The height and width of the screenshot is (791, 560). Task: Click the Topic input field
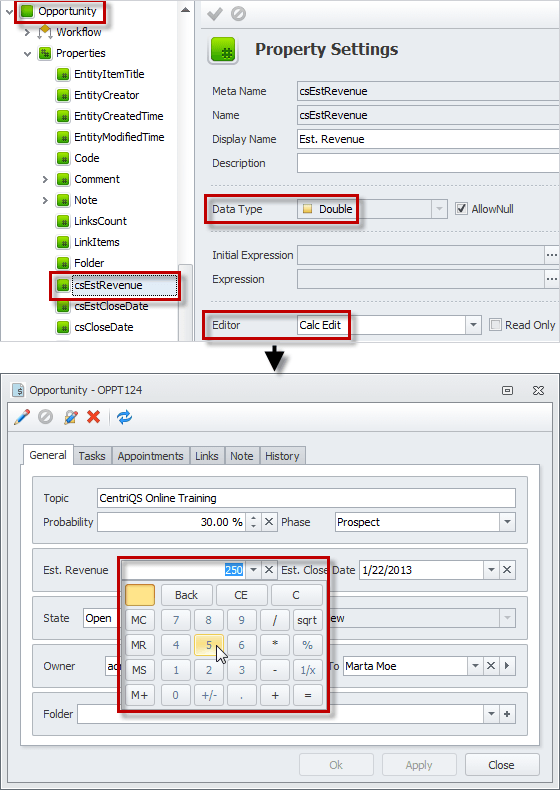coord(306,498)
